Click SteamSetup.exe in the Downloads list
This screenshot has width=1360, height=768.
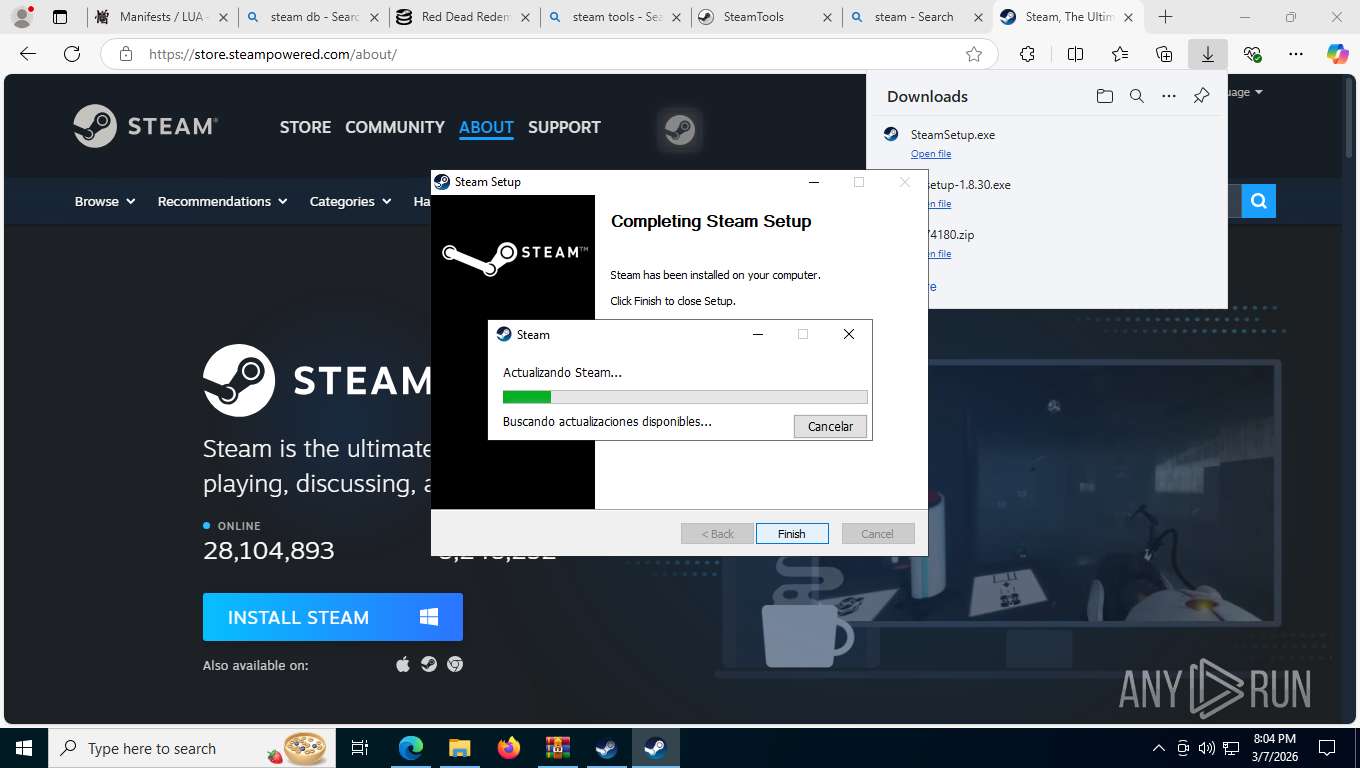[953, 134]
